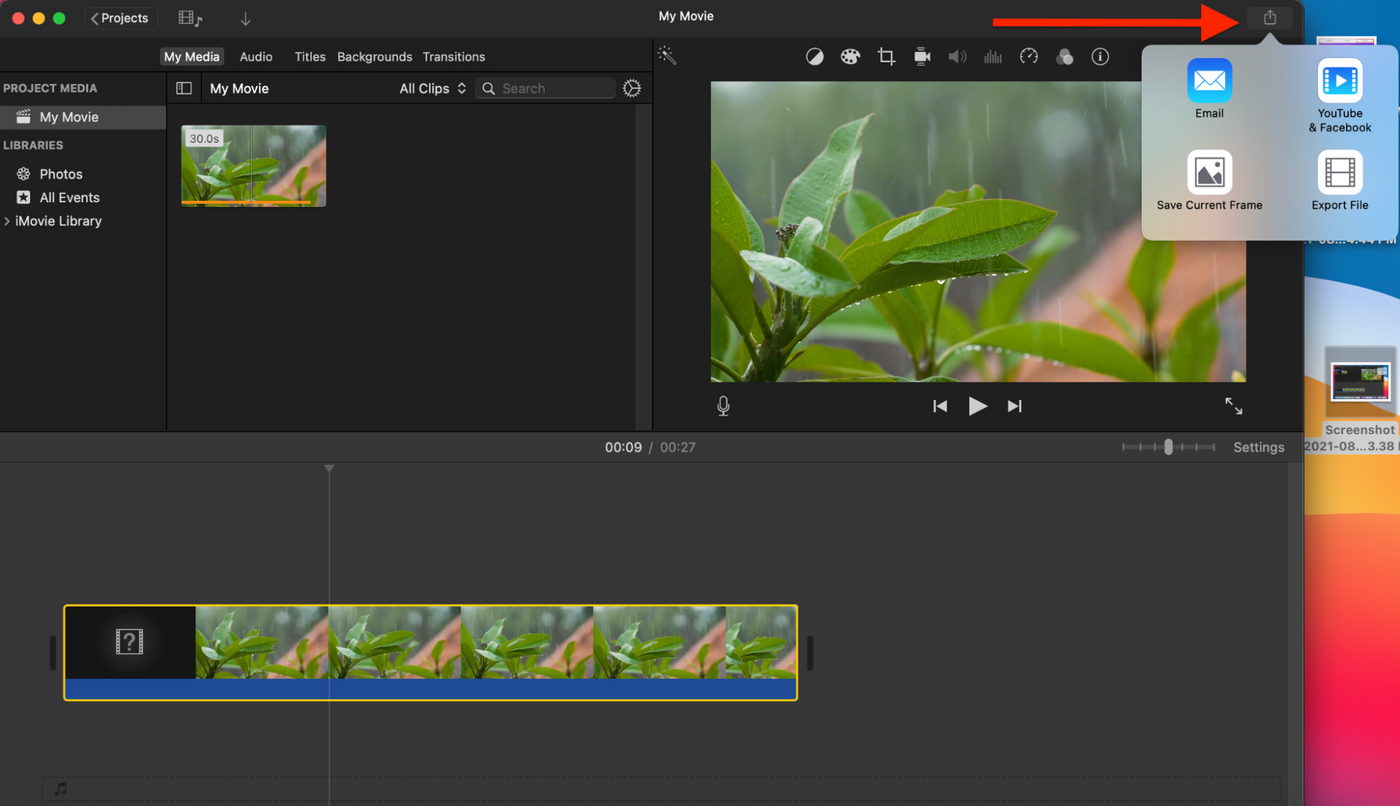Click Settings above the timeline
The height and width of the screenshot is (806, 1400).
pyautogui.click(x=1258, y=447)
